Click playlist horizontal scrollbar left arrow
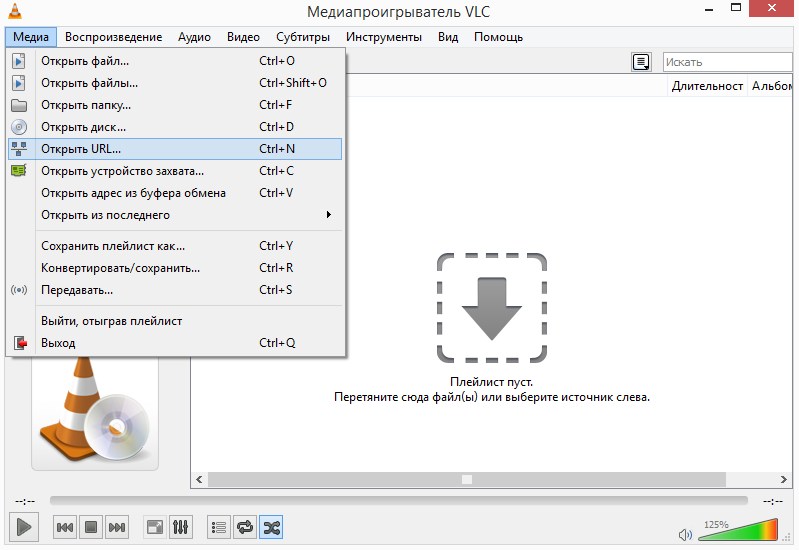Screen dimensions: 799x550 click(199, 479)
